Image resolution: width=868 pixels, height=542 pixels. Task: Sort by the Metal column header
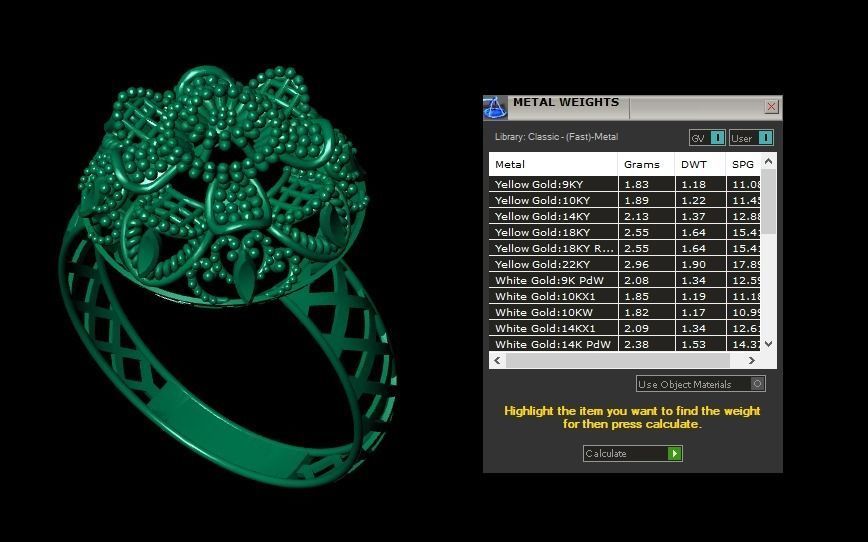point(553,164)
